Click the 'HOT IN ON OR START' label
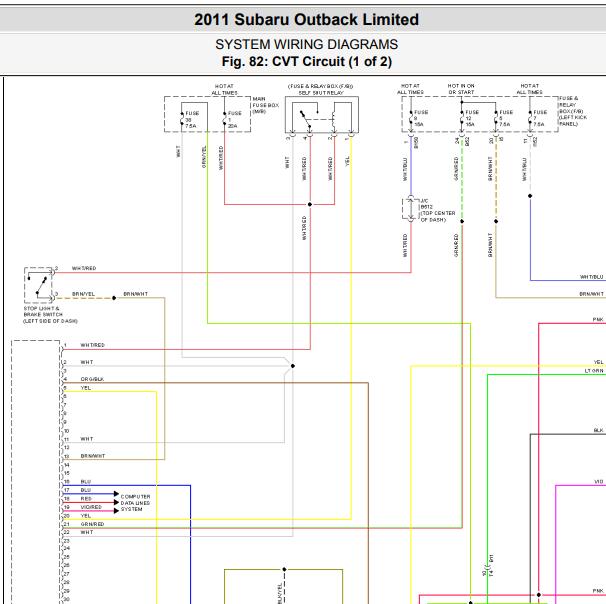The width and height of the screenshot is (606, 604). pyautogui.click(x=461, y=89)
